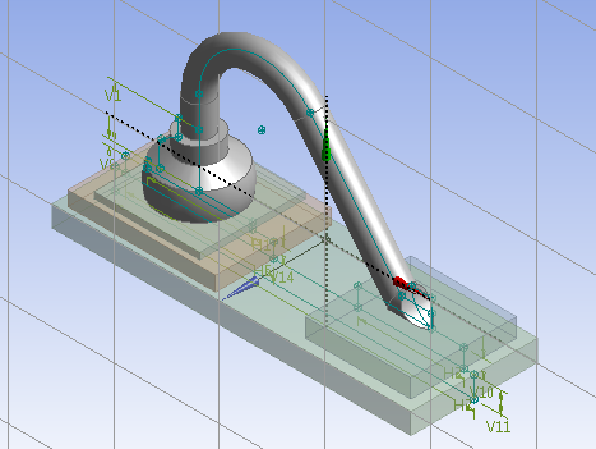The width and height of the screenshot is (596, 449).
Task: Select the V1 dimension label
Action: pyautogui.click(x=113, y=94)
